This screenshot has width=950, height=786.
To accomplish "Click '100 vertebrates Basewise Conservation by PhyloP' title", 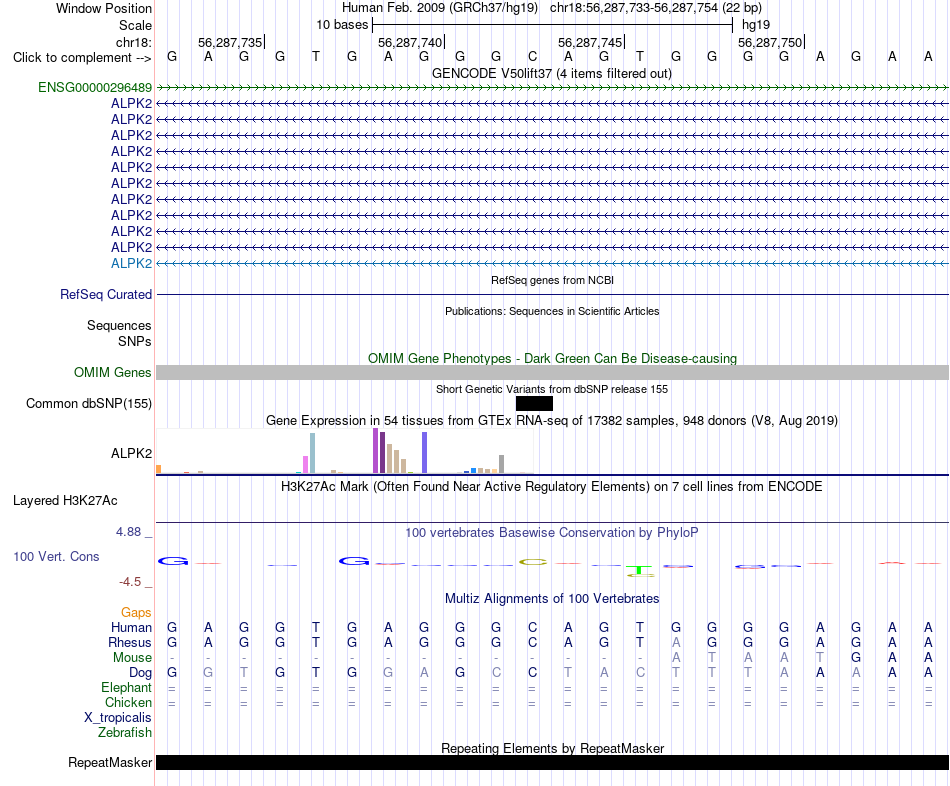I will (x=552, y=533).
